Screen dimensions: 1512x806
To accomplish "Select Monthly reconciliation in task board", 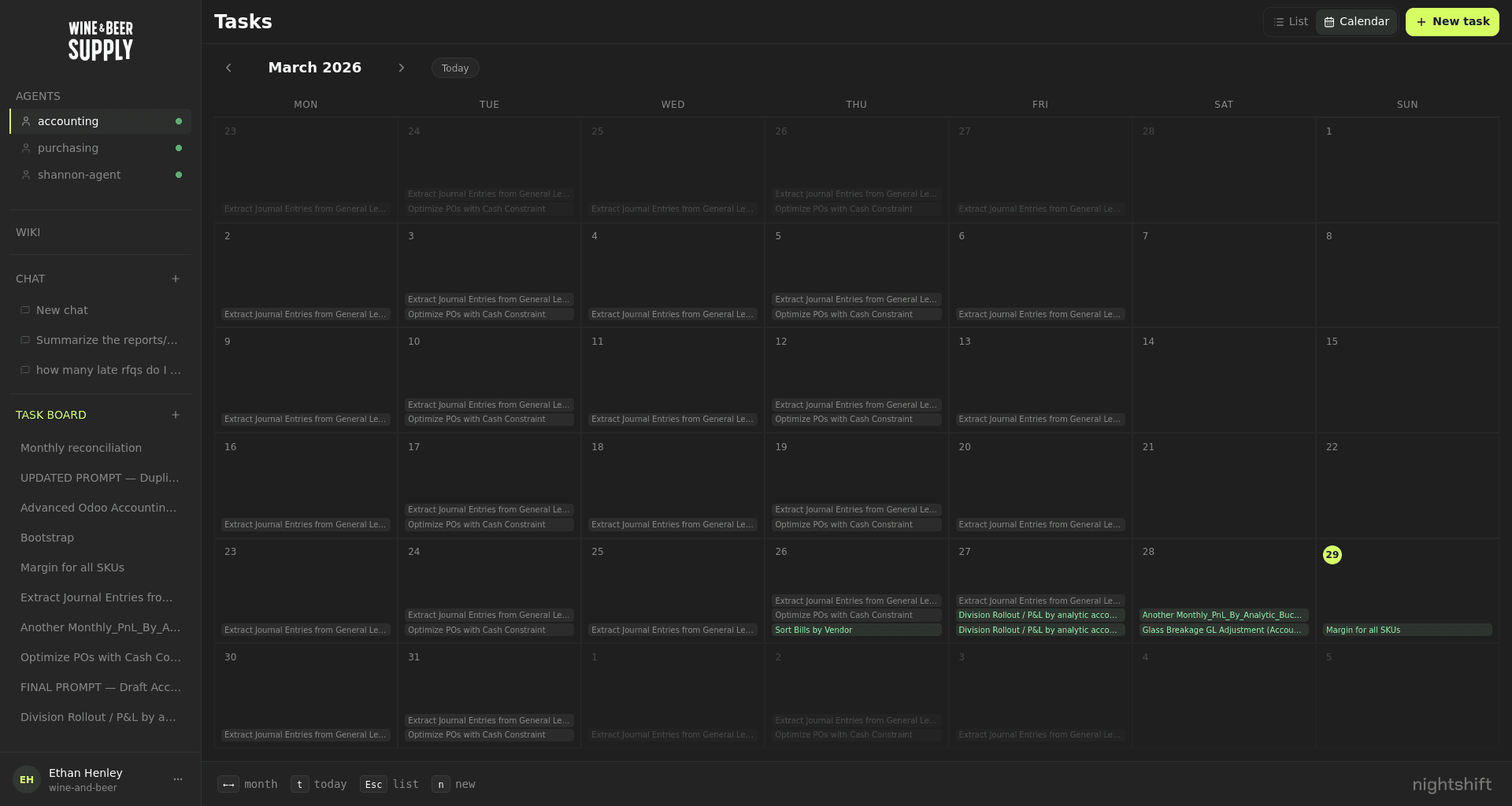I will pos(80,447).
